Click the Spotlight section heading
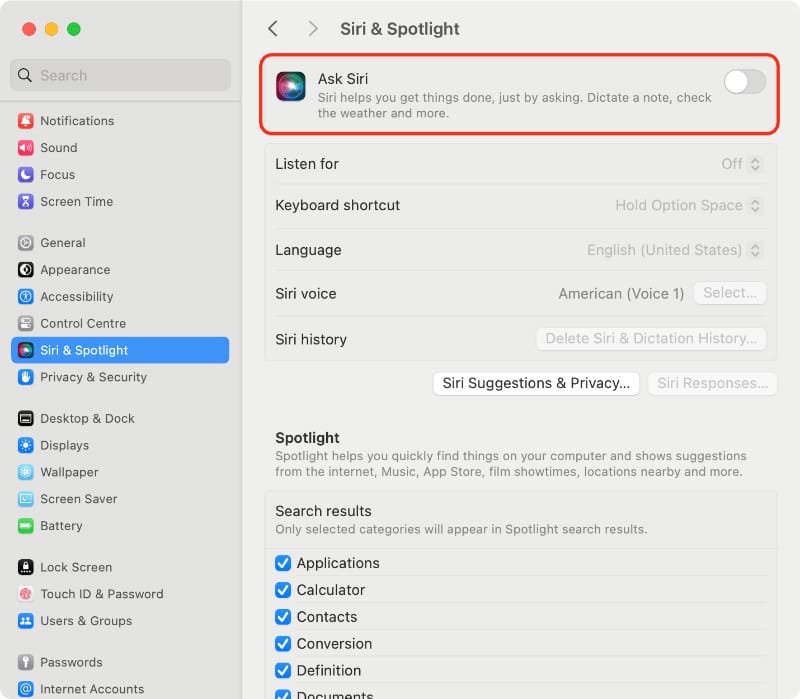The image size is (800, 699). (x=307, y=438)
